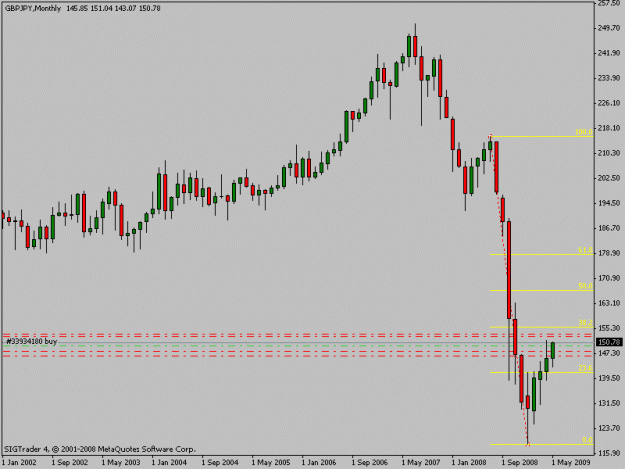Select the Fibonacci 50.0 level label
The height and width of the screenshot is (469, 625).
pos(585,286)
